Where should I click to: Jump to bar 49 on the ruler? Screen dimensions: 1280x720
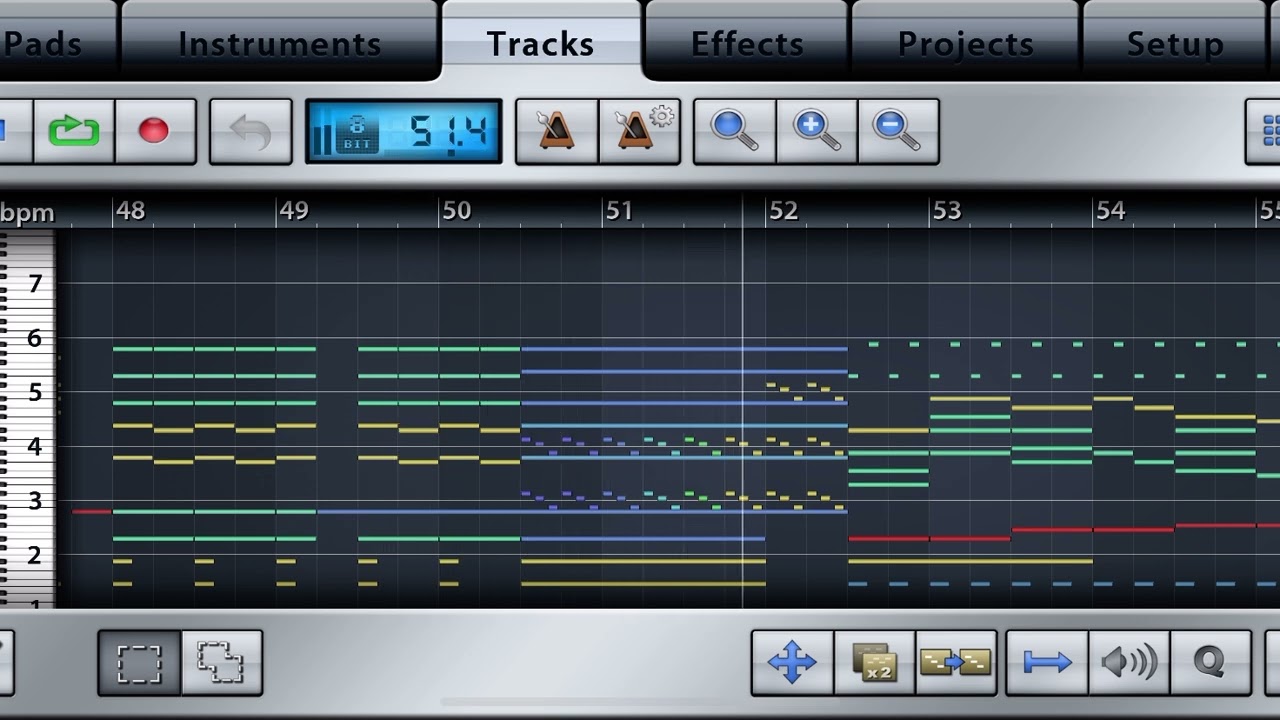(x=294, y=211)
